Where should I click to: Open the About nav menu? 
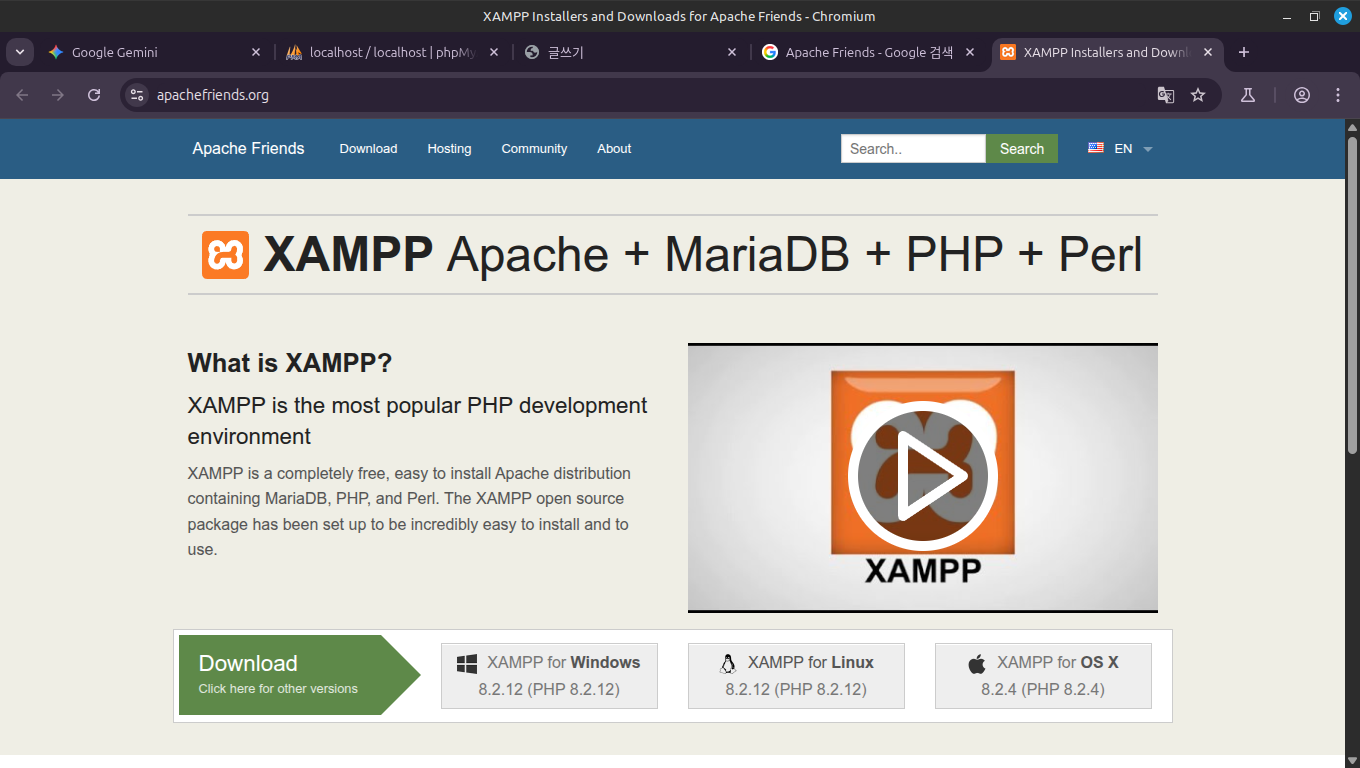614,148
